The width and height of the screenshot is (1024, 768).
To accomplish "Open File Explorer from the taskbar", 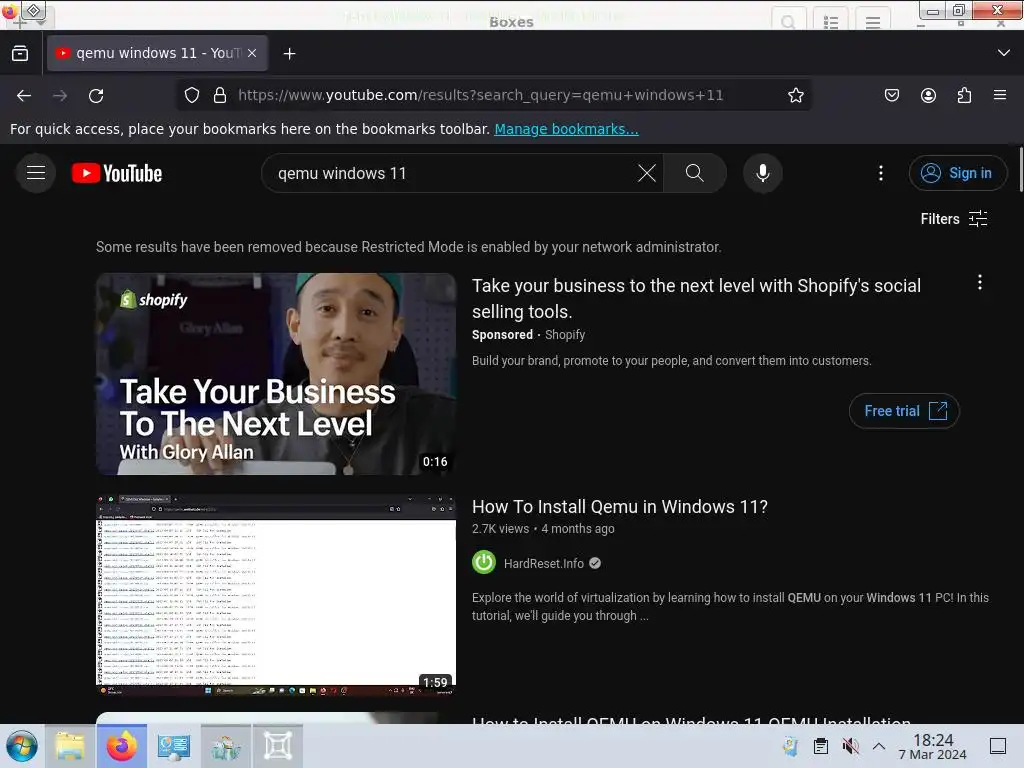I will 70,746.
